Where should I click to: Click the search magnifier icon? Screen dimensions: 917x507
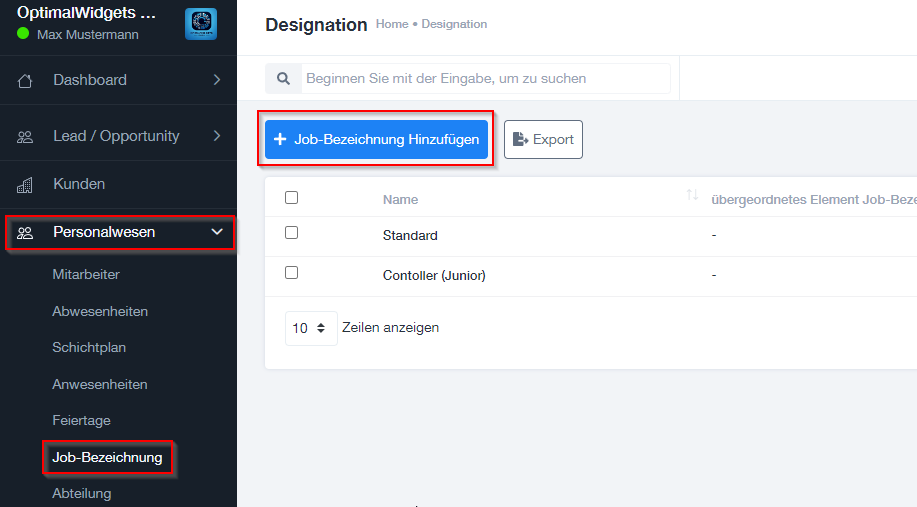284,78
